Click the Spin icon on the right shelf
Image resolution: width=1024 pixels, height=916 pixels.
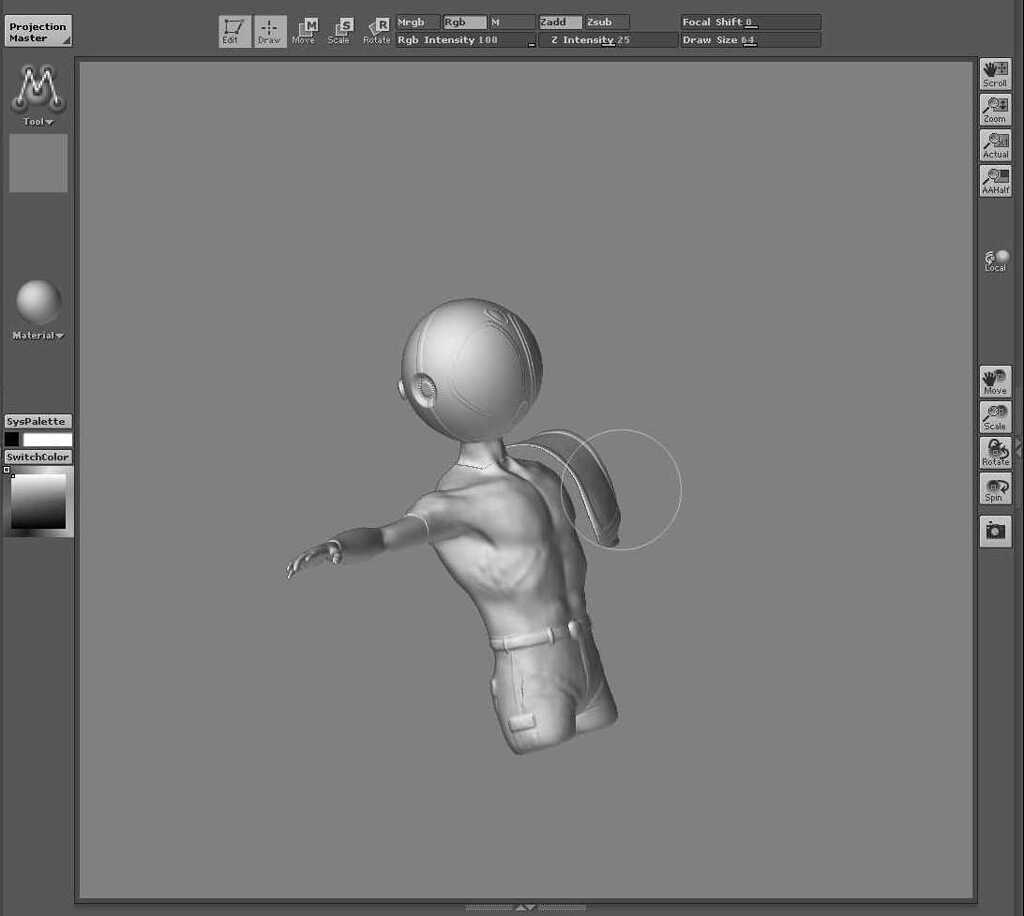[995, 488]
